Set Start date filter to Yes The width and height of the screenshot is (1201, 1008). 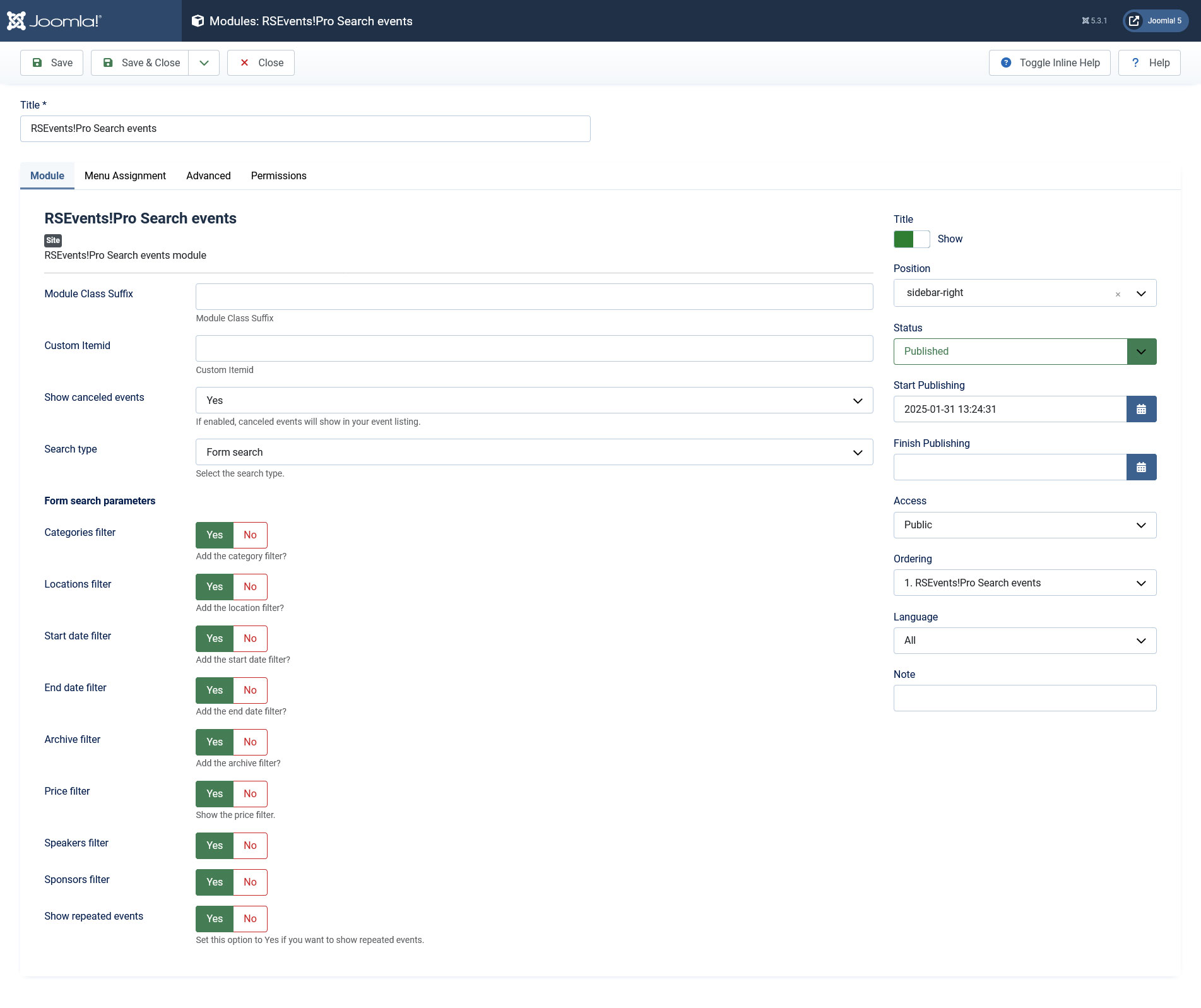pyautogui.click(x=215, y=639)
